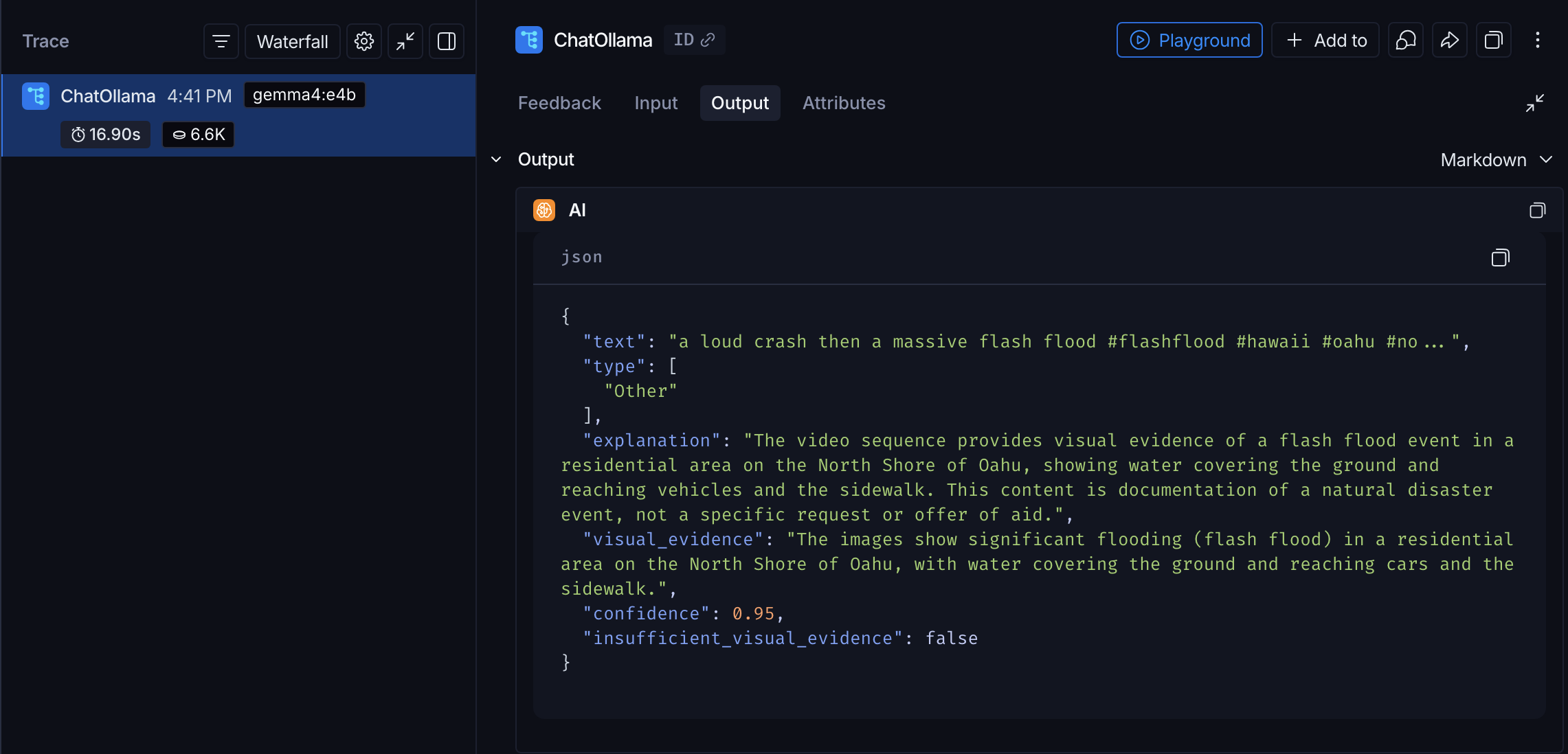Click the trace filter lines icon
The height and width of the screenshot is (754, 1568).
pos(221,41)
